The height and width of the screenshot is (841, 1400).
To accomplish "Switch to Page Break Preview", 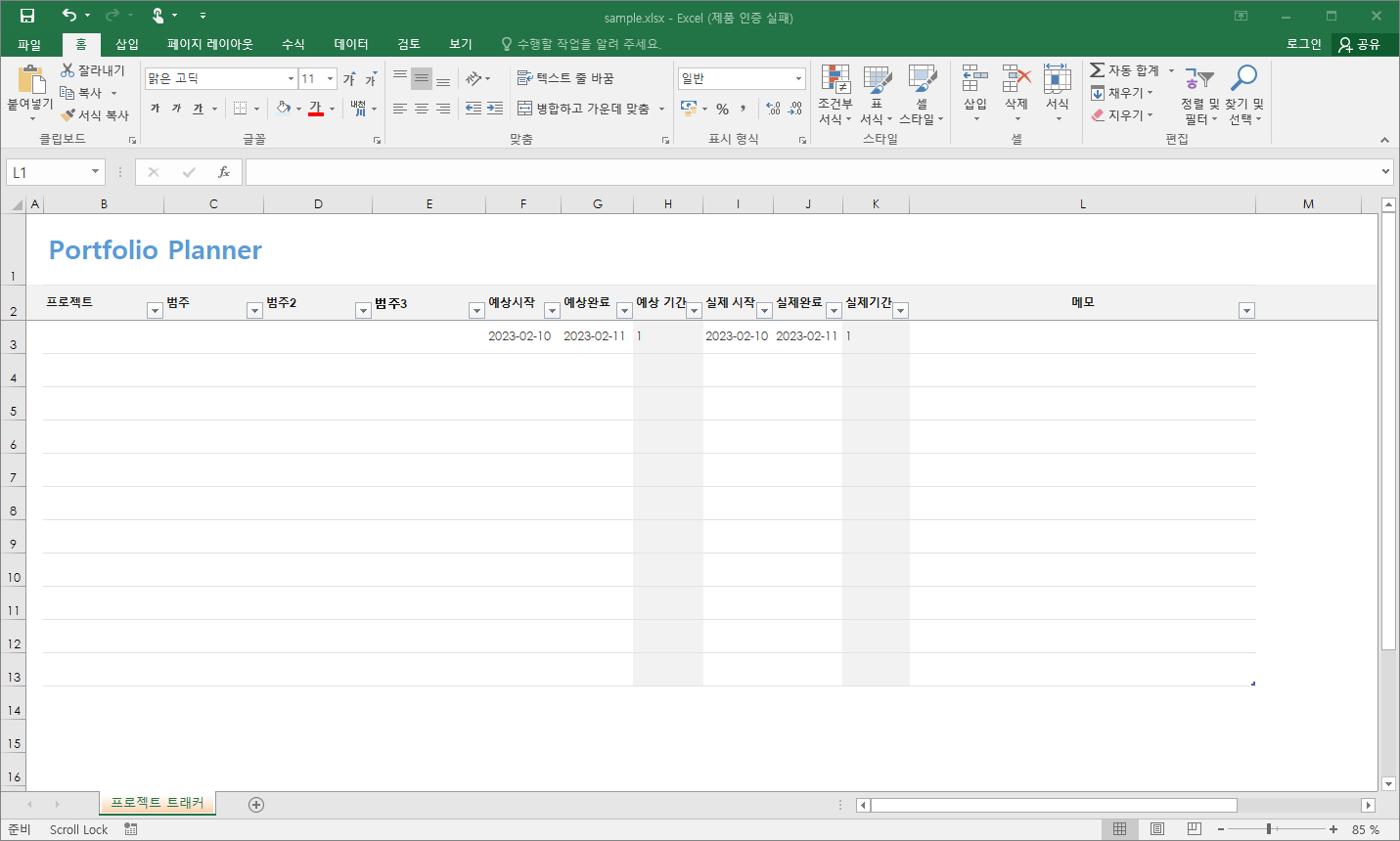I will pyautogui.click(x=1195, y=829).
